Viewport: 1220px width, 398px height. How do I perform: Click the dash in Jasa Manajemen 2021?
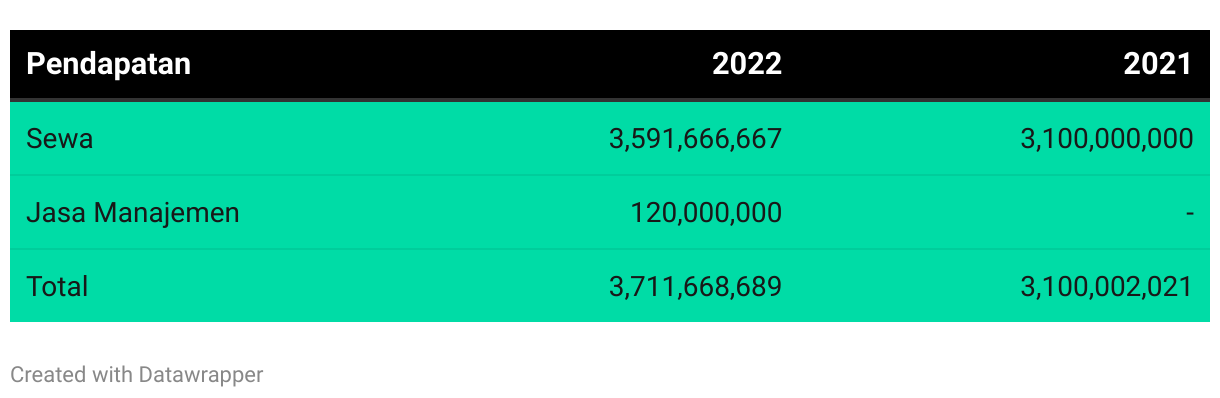pyautogui.click(x=1189, y=213)
